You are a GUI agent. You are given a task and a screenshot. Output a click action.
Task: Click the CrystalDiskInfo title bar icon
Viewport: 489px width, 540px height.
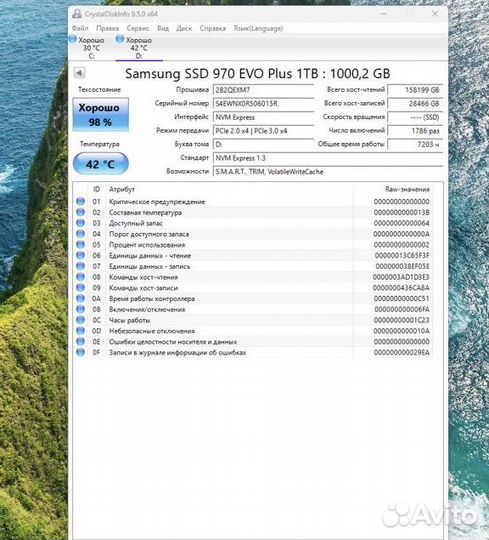coord(77,14)
